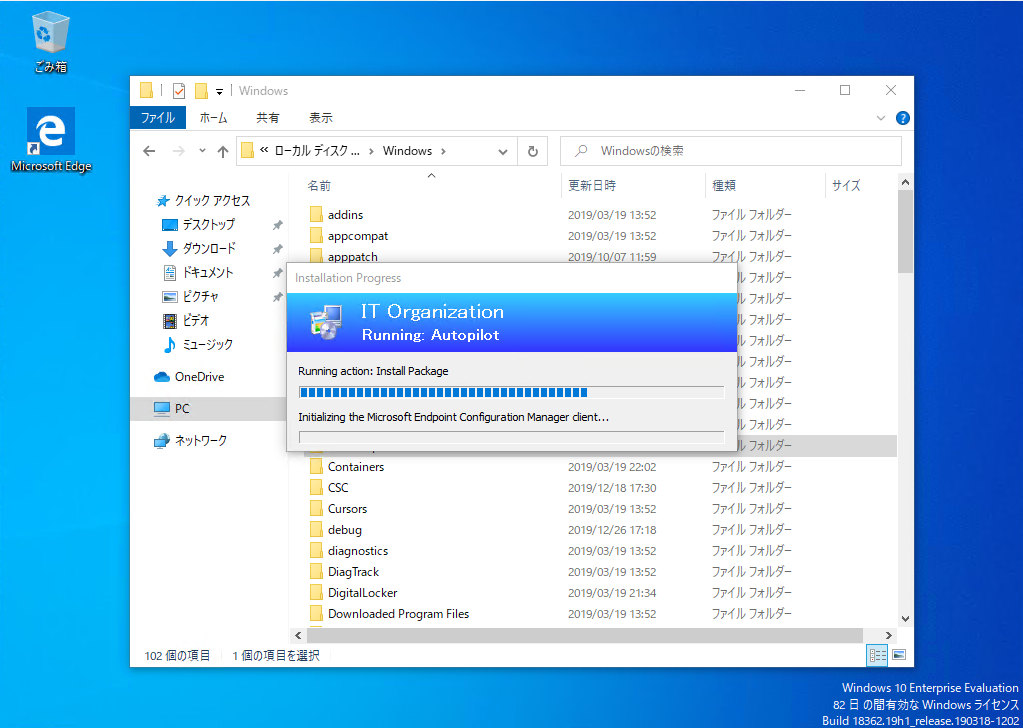The height and width of the screenshot is (728, 1023).
Task: Select PC in navigation pane
Action: tap(209, 409)
